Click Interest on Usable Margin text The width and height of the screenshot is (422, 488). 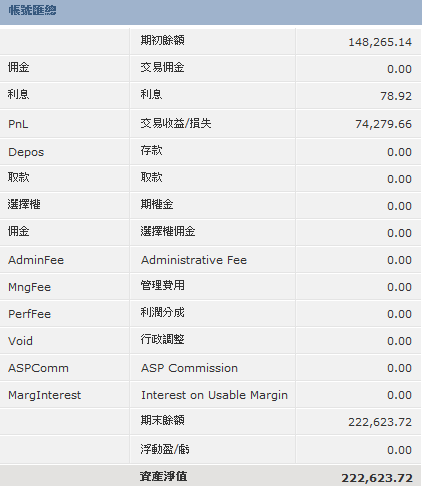[x=214, y=395]
